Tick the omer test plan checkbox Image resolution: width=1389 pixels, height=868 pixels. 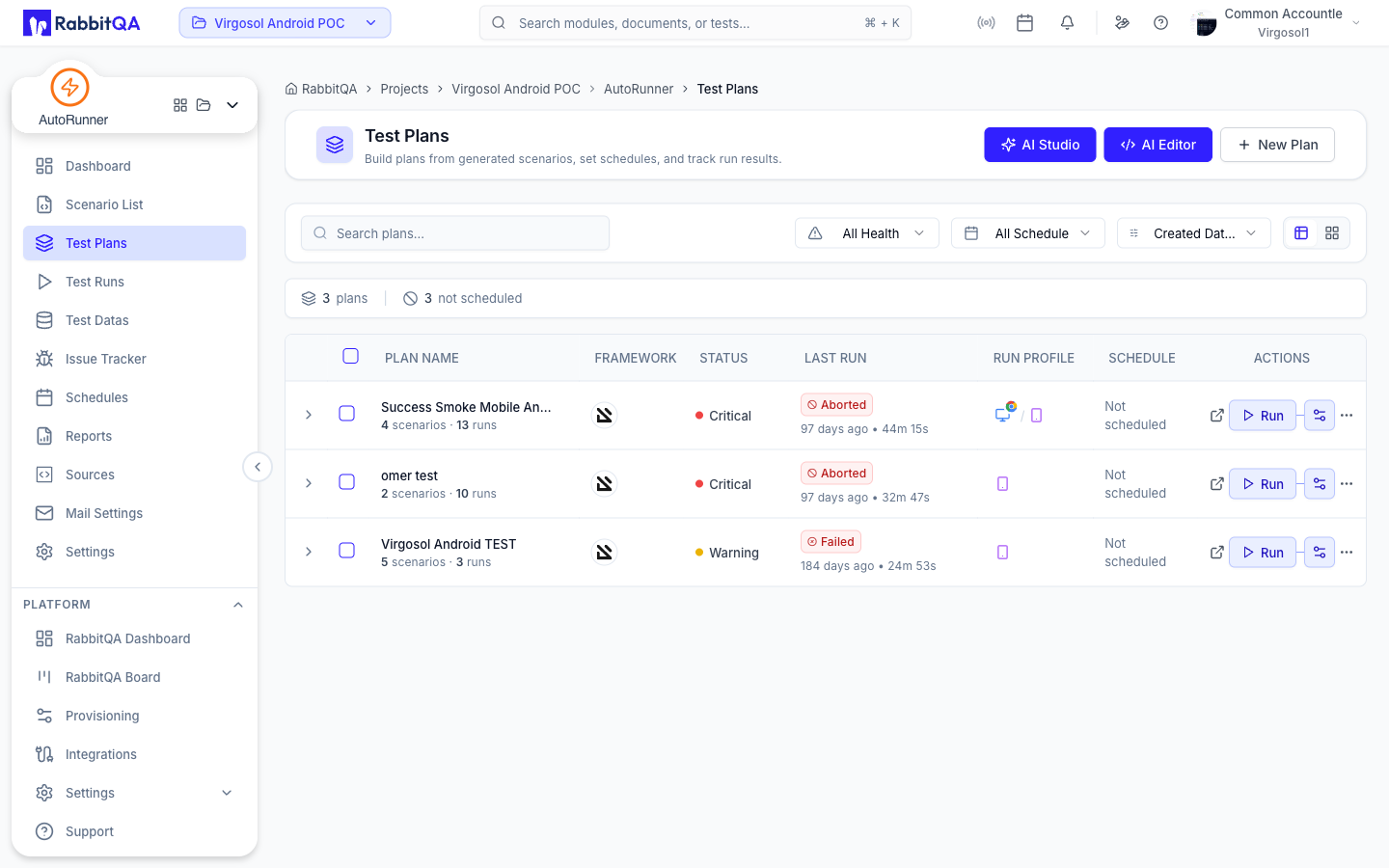tap(347, 482)
